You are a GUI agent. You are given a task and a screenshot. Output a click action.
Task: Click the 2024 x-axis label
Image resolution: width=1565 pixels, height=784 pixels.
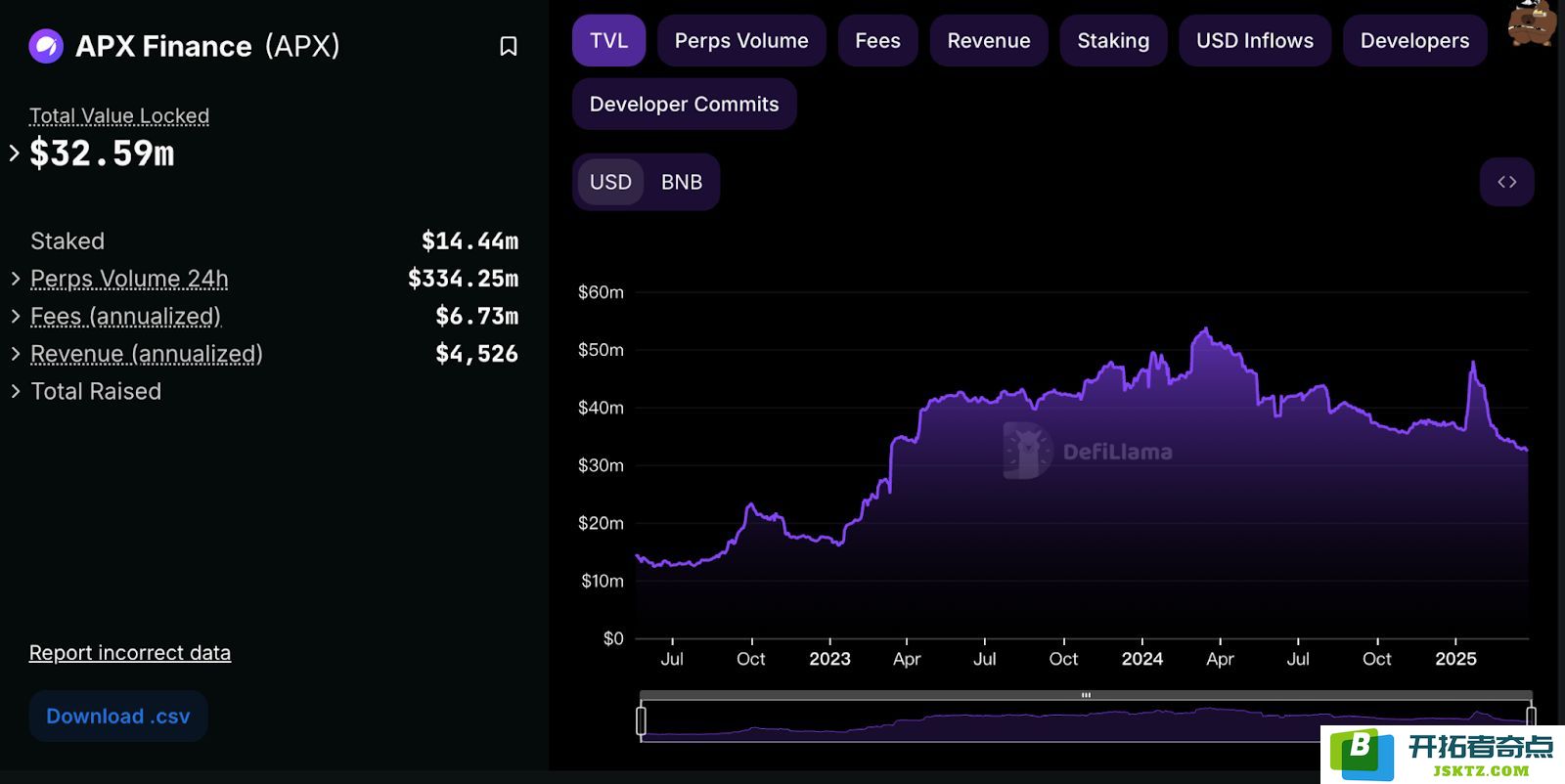tap(1142, 659)
